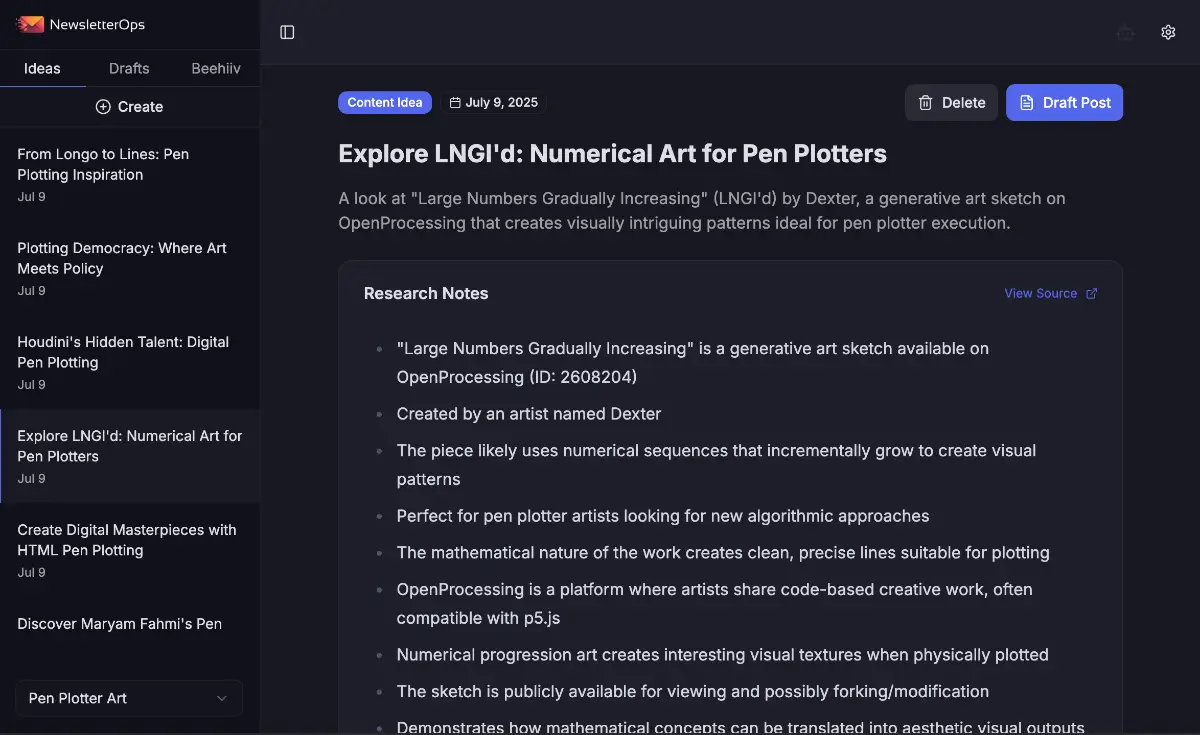Delete the current content idea
The height and width of the screenshot is (735, 1200).
coord(951,102)
